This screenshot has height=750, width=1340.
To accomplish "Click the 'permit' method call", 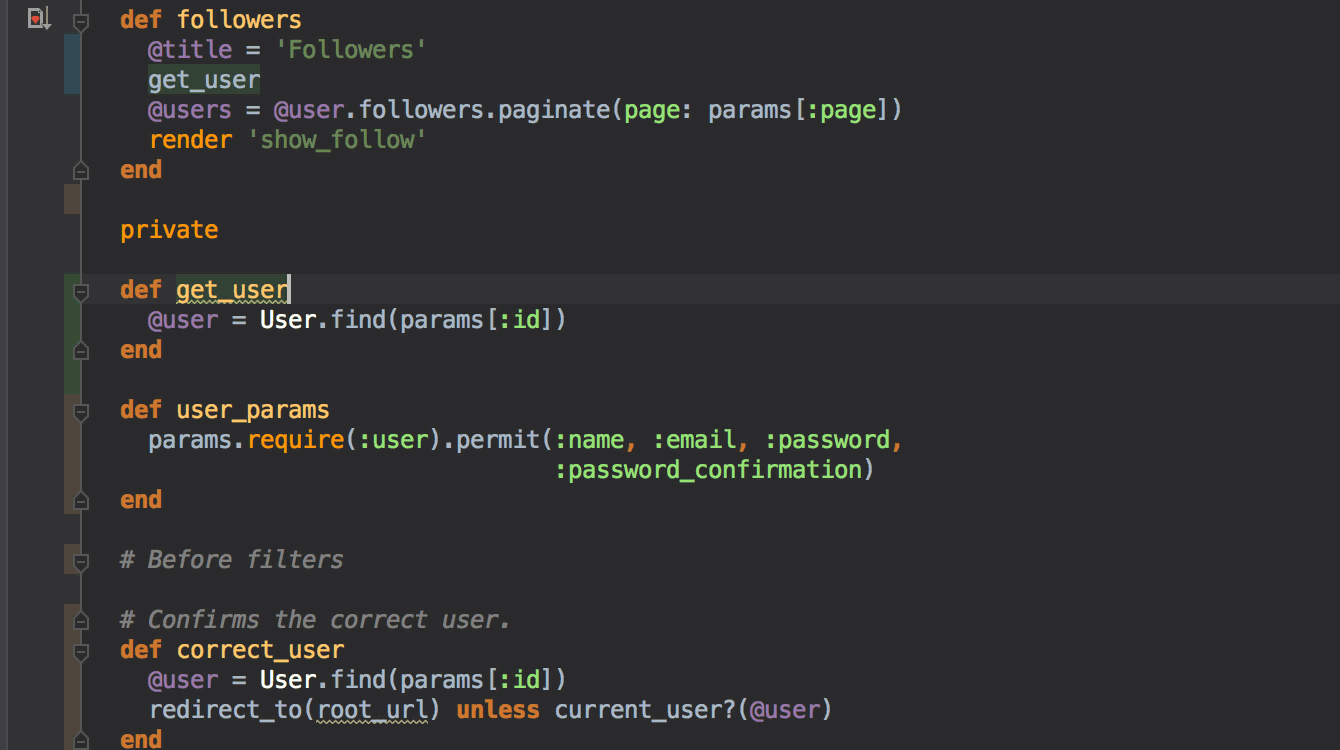I will (498, 440).
